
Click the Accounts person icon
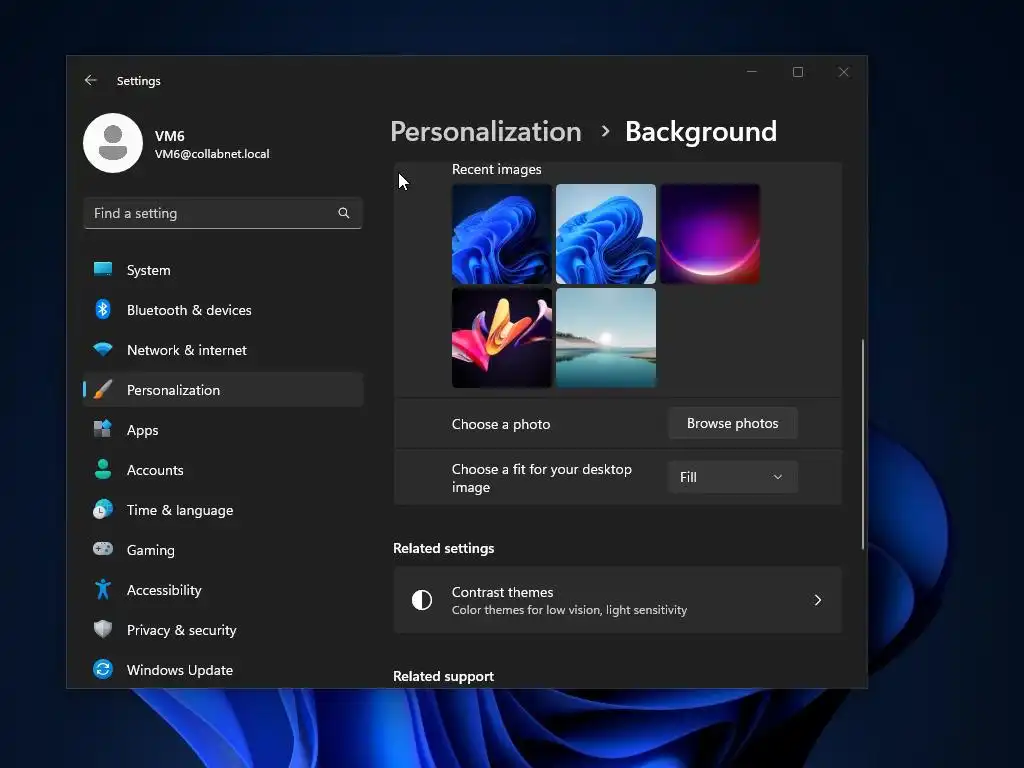point(103,469)
